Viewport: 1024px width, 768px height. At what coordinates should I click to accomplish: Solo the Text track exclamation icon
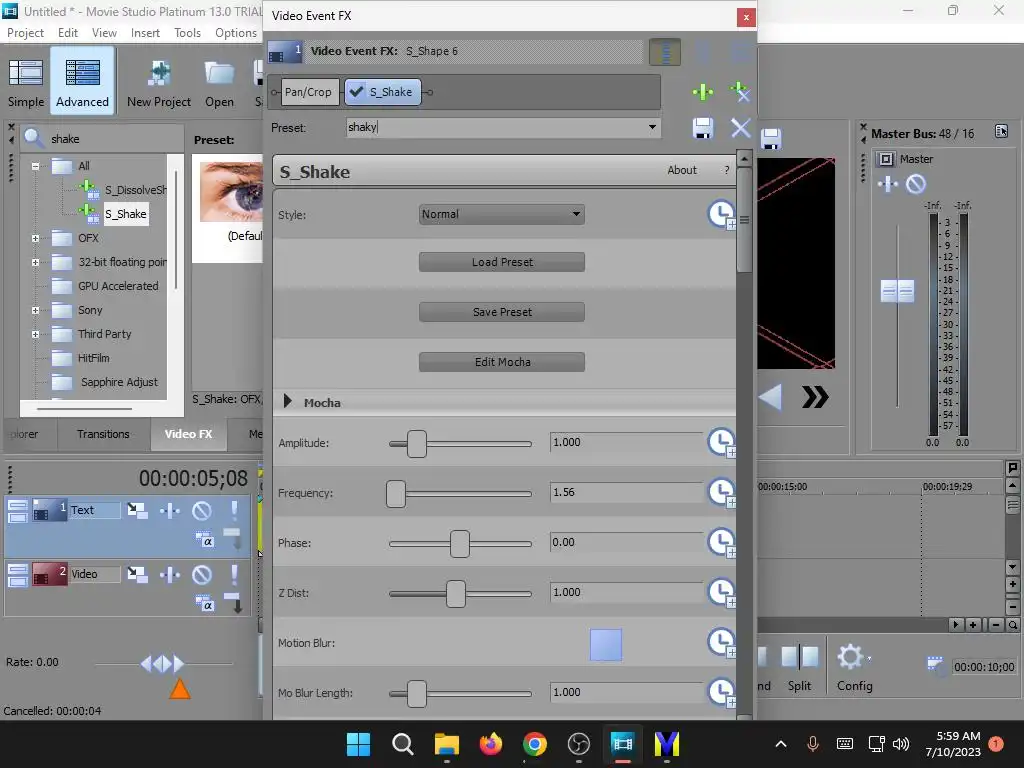point(234,510)
